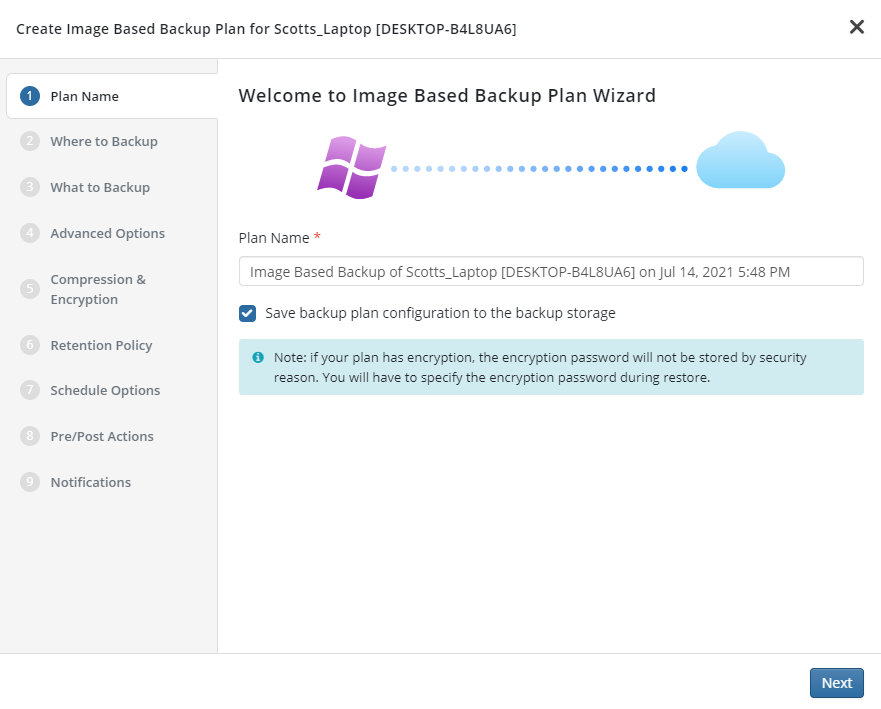Image resolution: width=881 pixels, height=709 pixels.
Task: Open the What to Backup step
Action: 100,188
